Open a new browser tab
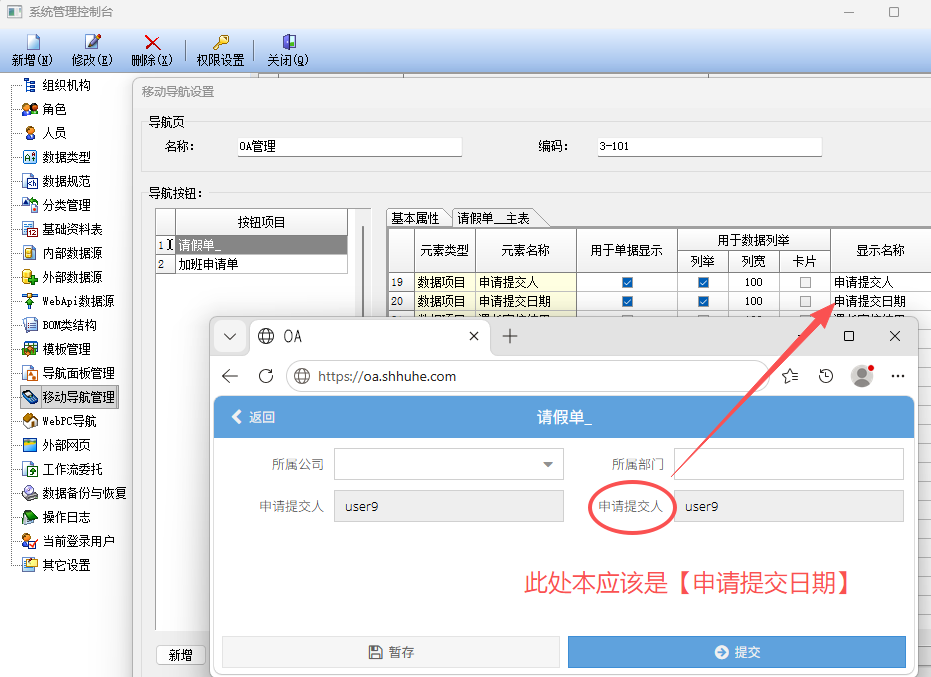Image resolution: width=931 pixels, height=677 pixels. click(509, 336)
